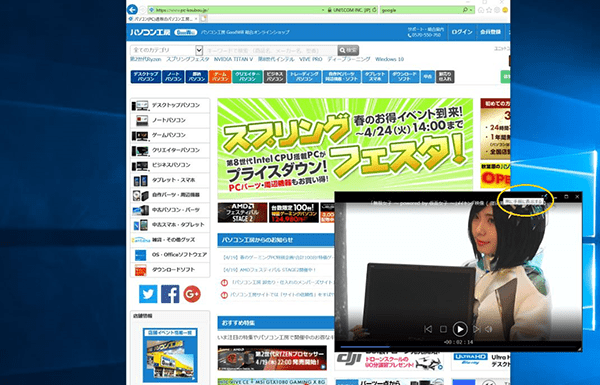Open the NVIDIA TITAN V keyword link
The height and width of the screenshot is (385, 600).
coord(233,59)
